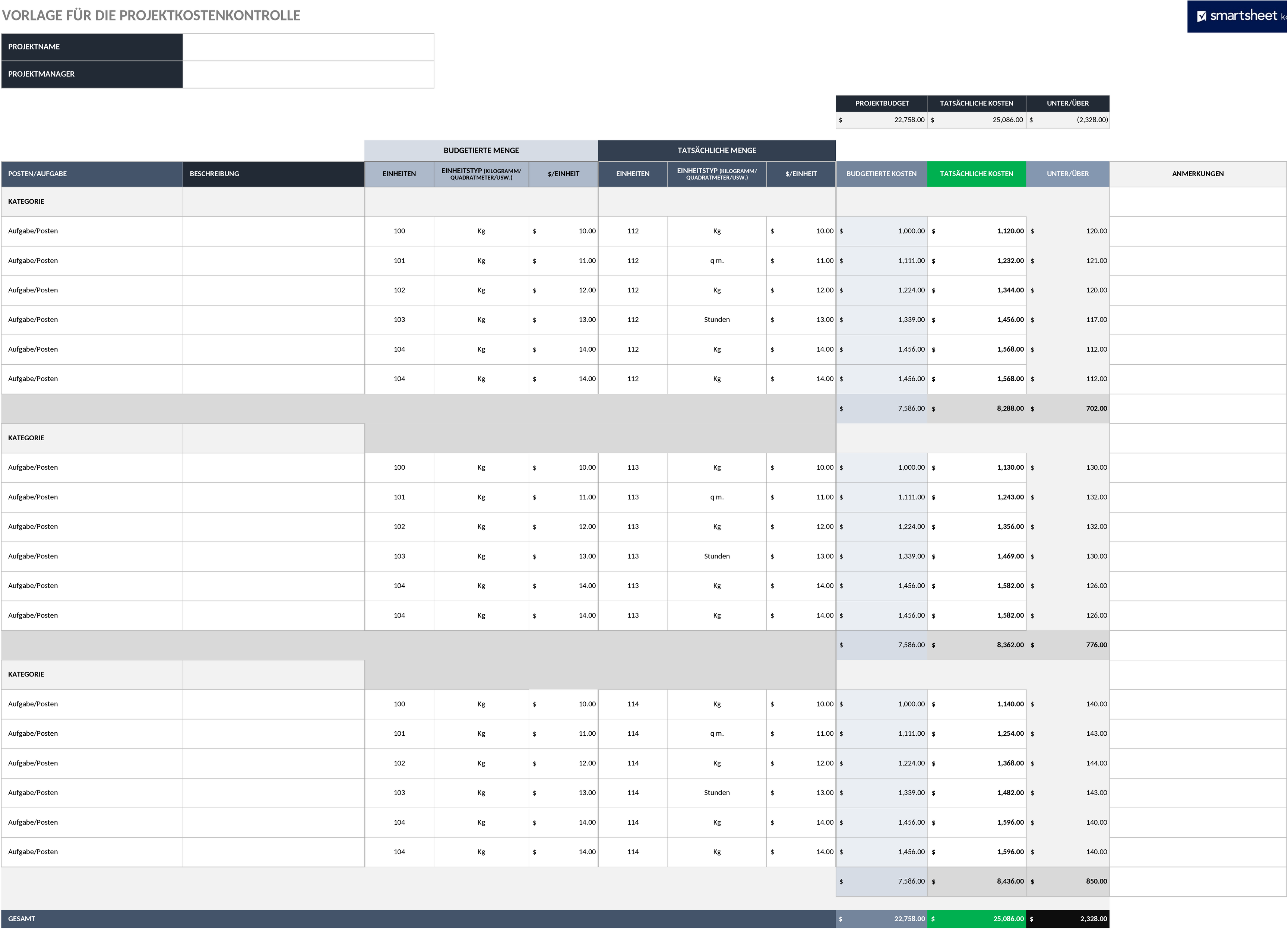Select the actual cost cell 1,344.00
Image resolution: width=1288 pixels, height=929 pixels.
coord(977,290)
